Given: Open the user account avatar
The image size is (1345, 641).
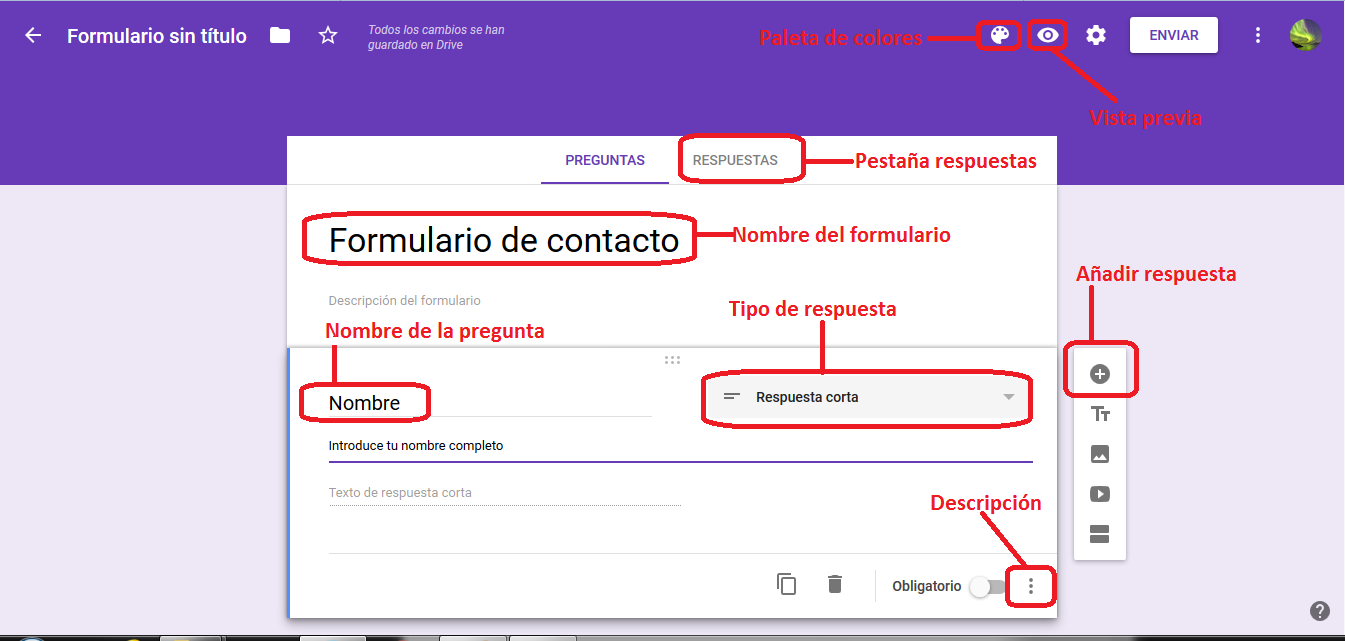Looking at the screenshot, I should point(1306,35).
